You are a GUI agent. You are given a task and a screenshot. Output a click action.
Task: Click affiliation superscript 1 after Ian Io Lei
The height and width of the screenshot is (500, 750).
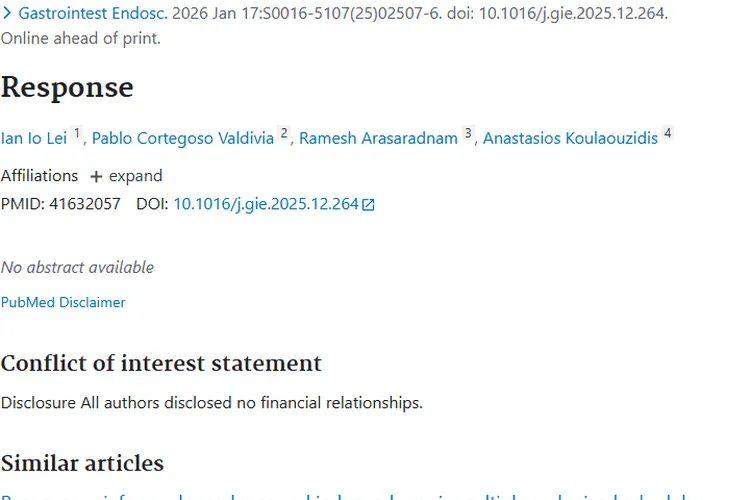[78, 134]
